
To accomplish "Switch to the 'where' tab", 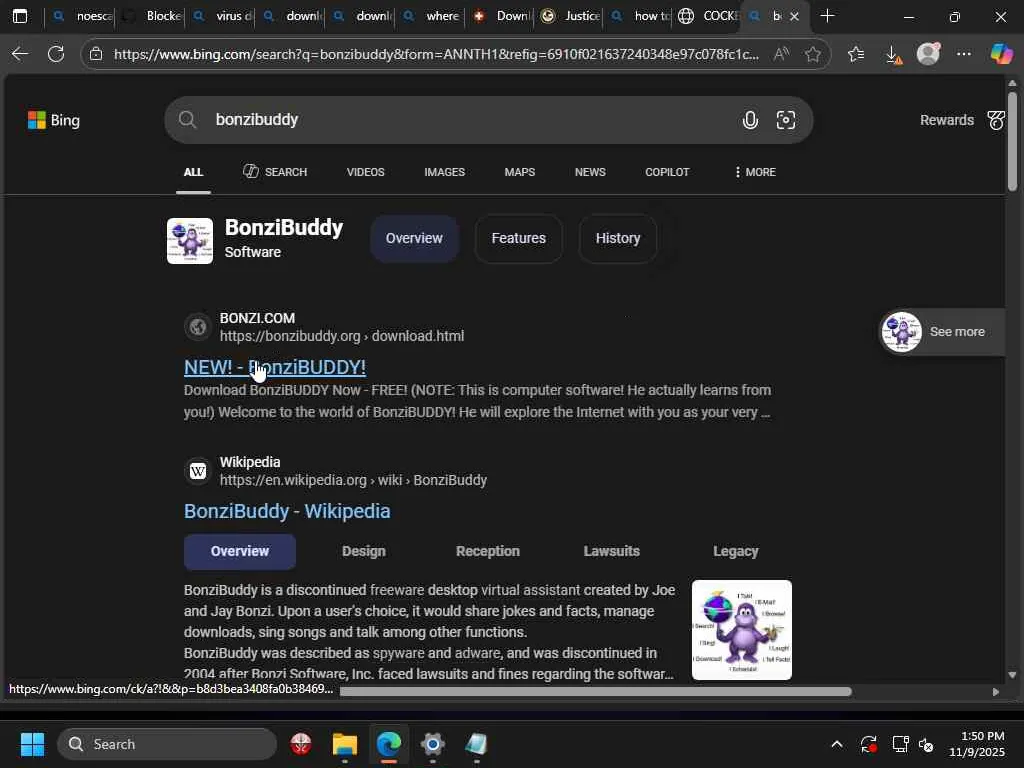I will tap(430, 16).
